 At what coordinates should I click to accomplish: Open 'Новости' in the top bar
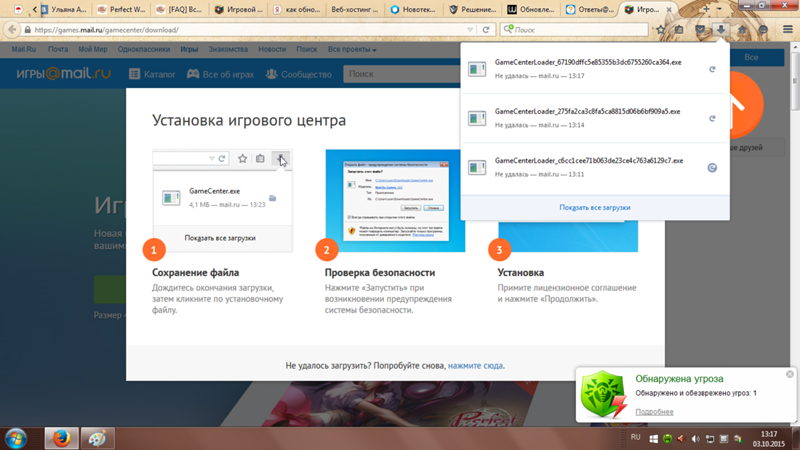coord(272,49)
